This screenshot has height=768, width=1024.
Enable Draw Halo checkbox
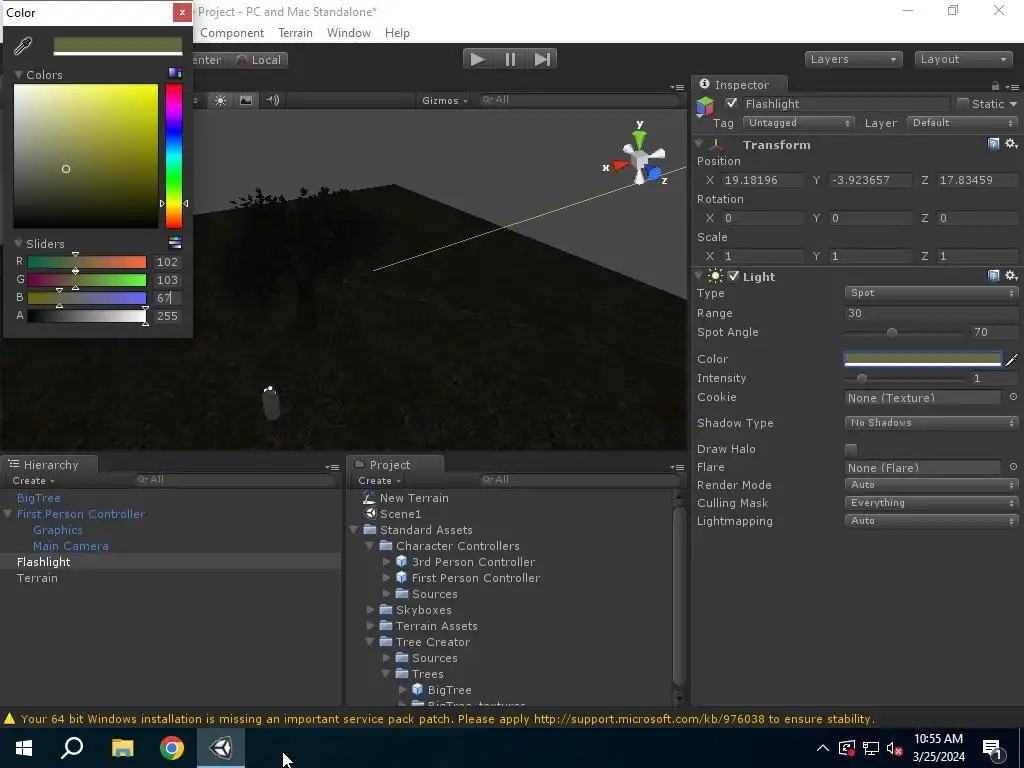850,449
